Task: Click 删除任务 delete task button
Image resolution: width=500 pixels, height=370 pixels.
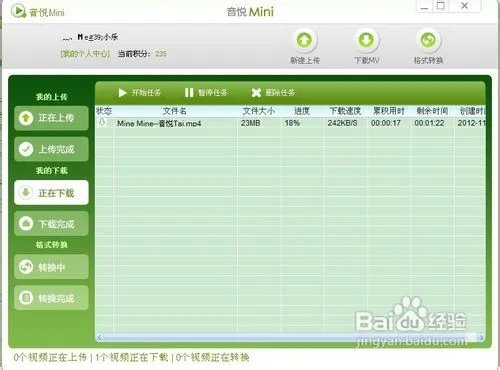Action: coord(273,92)
